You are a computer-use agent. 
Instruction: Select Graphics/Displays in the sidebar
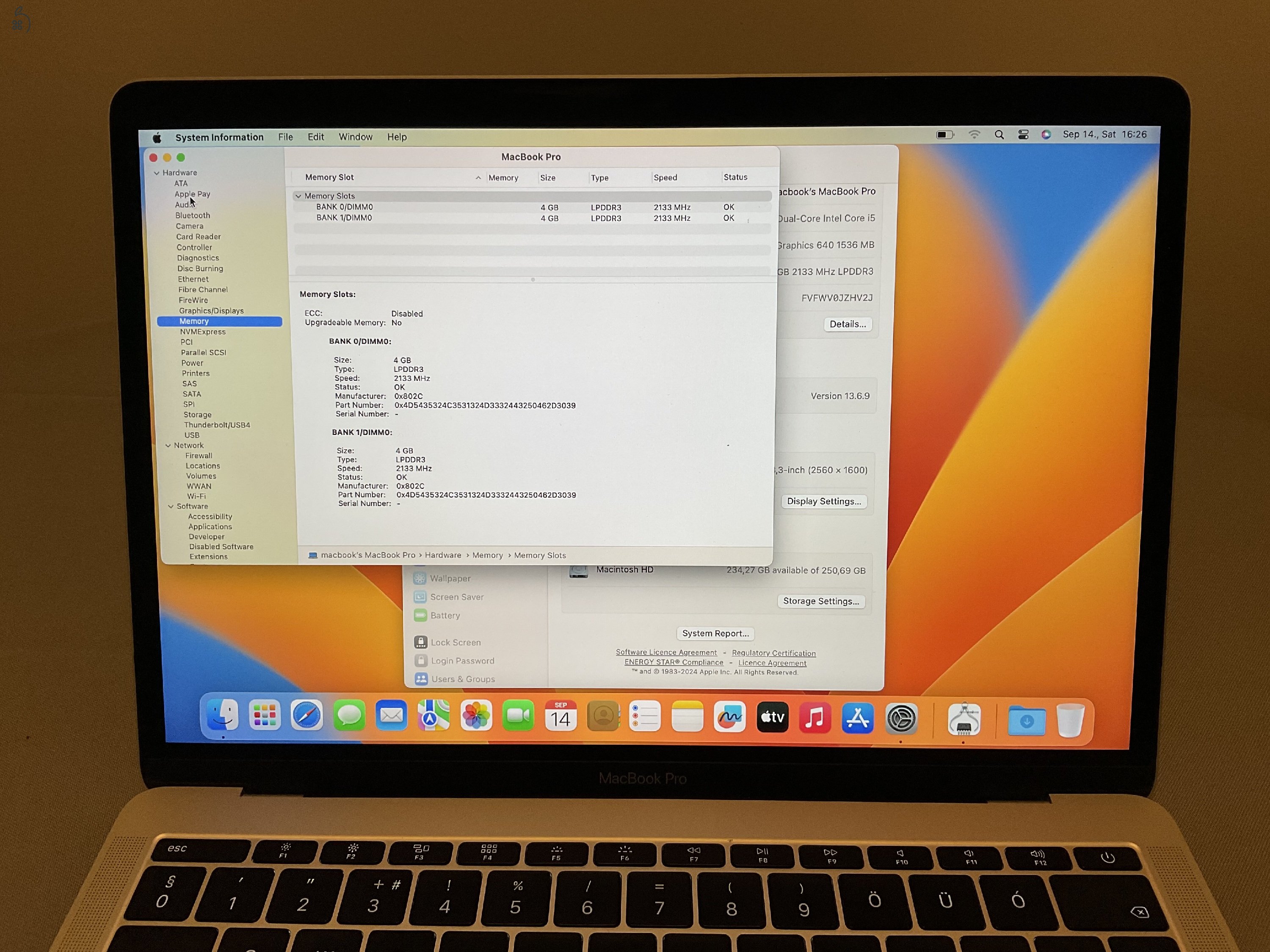(x=211, y=311)
